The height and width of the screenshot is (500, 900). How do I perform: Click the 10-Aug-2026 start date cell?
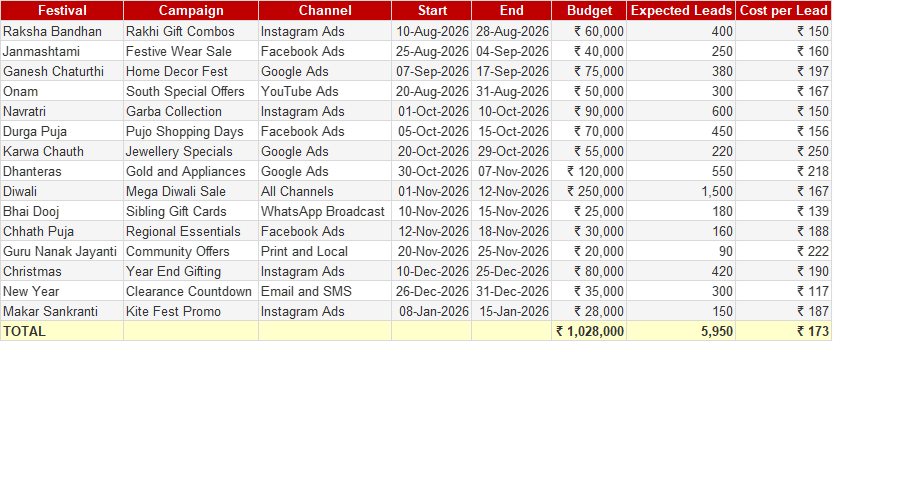(432, 31)
